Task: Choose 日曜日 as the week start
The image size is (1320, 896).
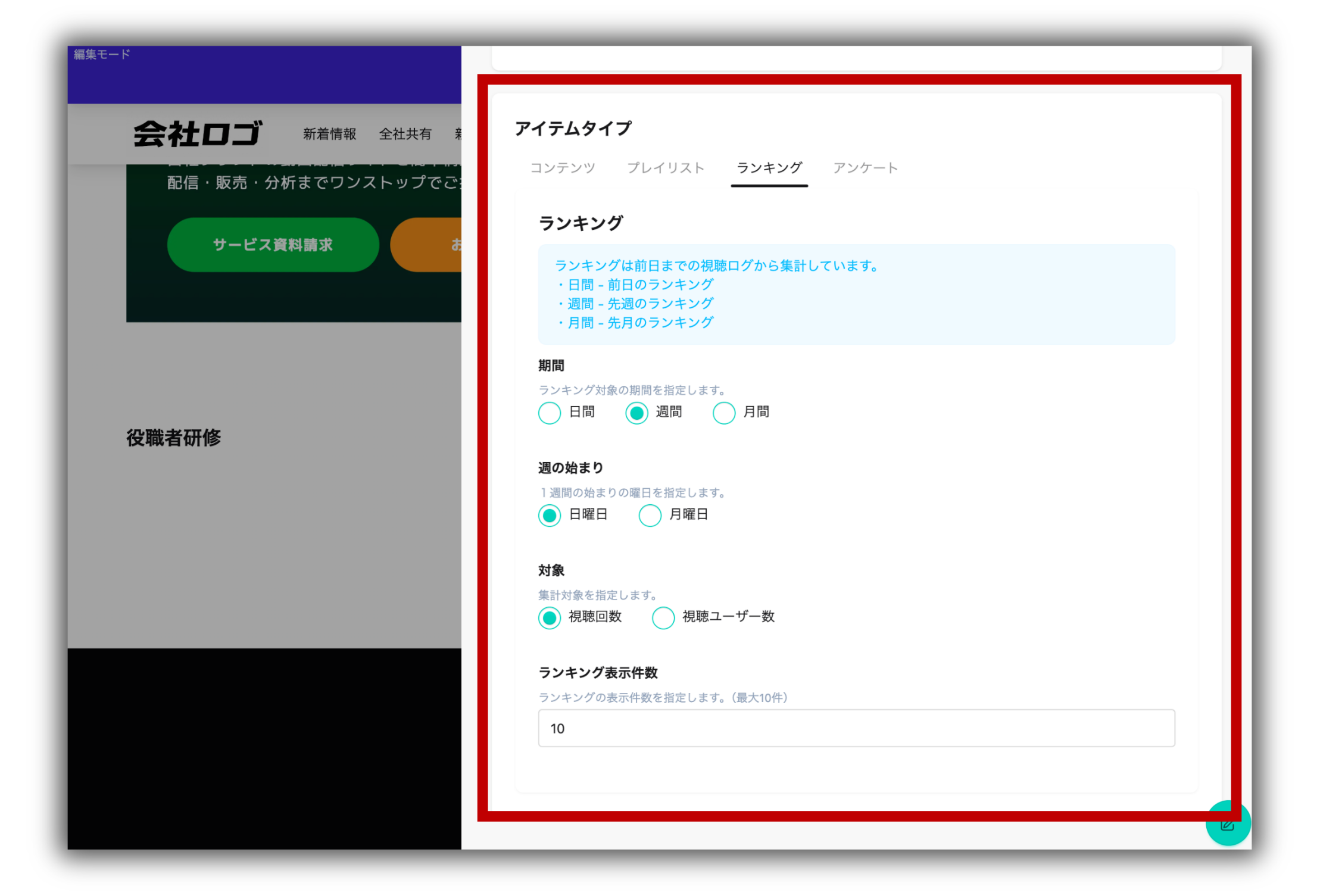Action: point(550,515)
